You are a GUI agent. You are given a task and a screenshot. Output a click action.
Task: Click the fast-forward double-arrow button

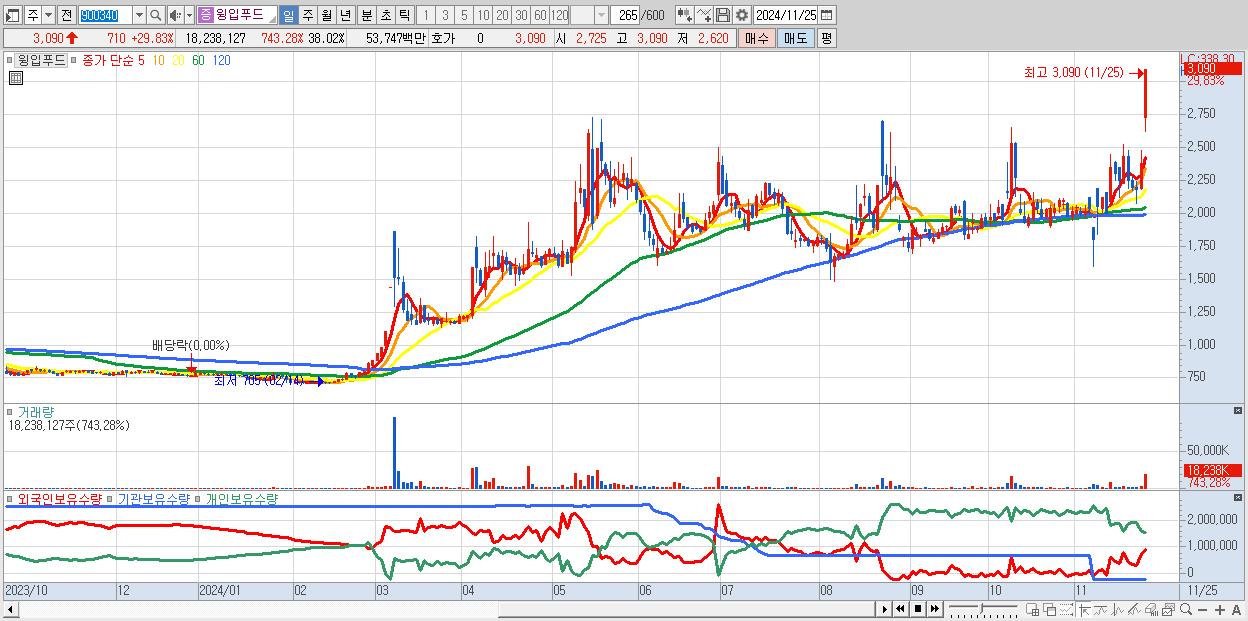[x=934, y=609]
